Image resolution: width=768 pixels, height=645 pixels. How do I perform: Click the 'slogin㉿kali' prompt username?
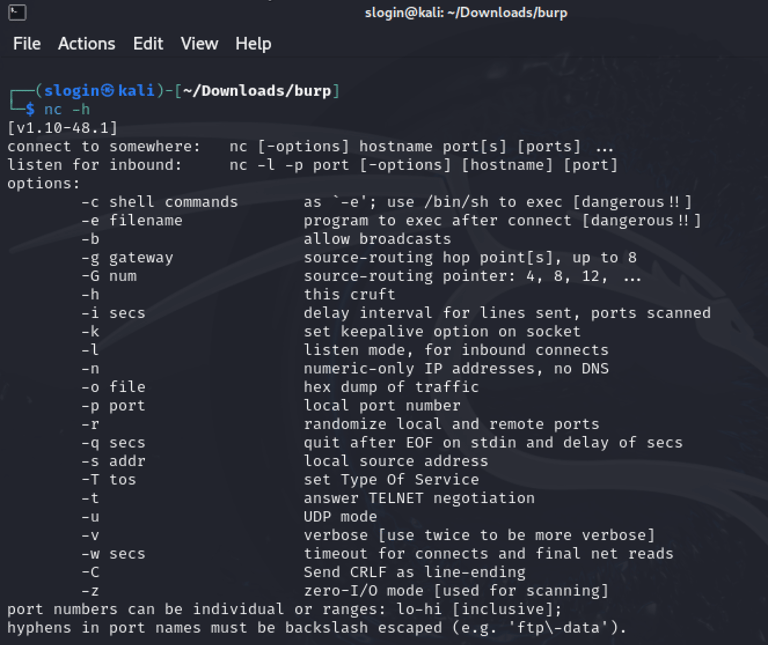(x=99, y=91)
